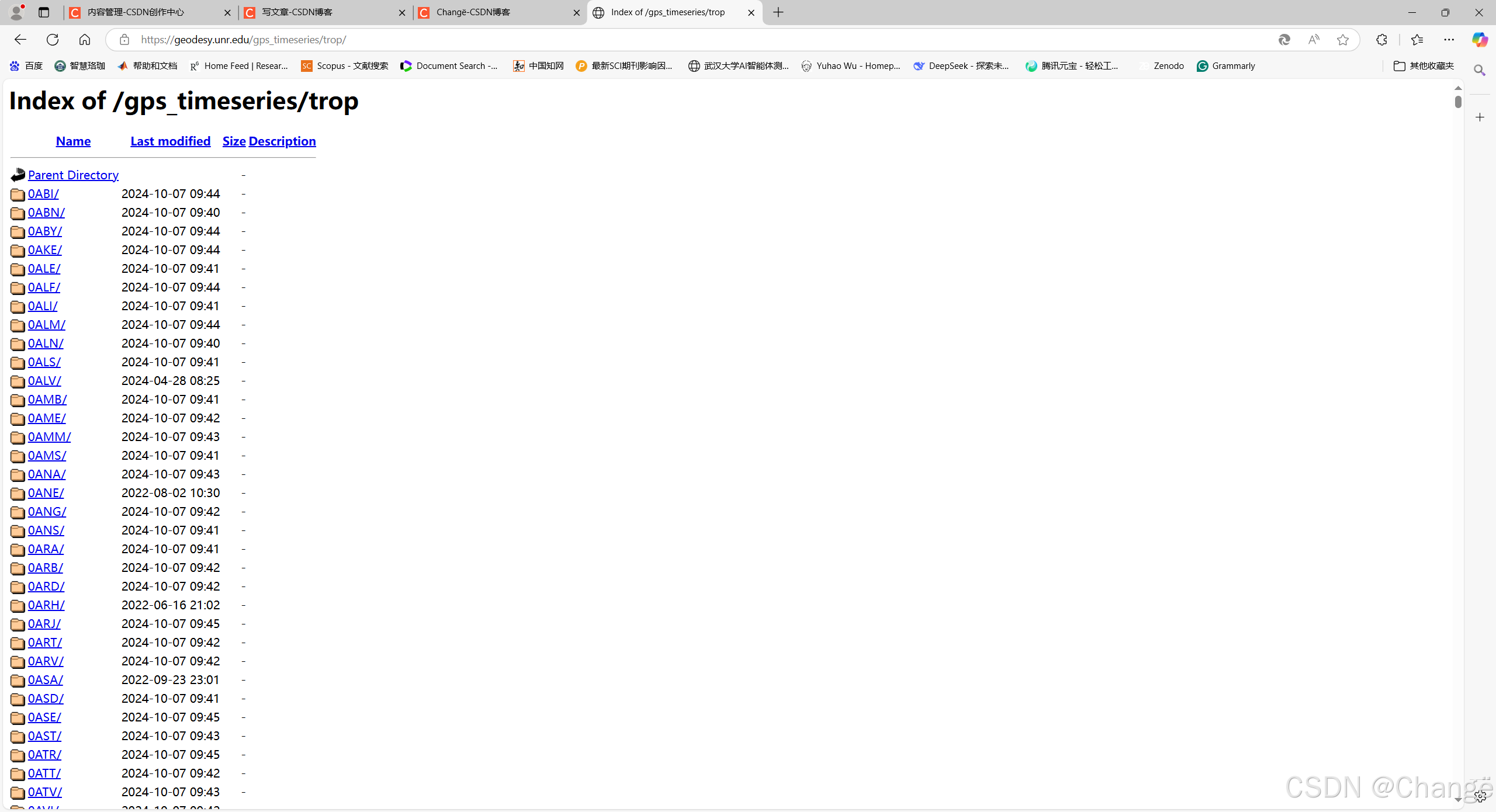This screenshot has width=1496, height=812.
Task: Open a new browser tab
Action: coord(778,12)
